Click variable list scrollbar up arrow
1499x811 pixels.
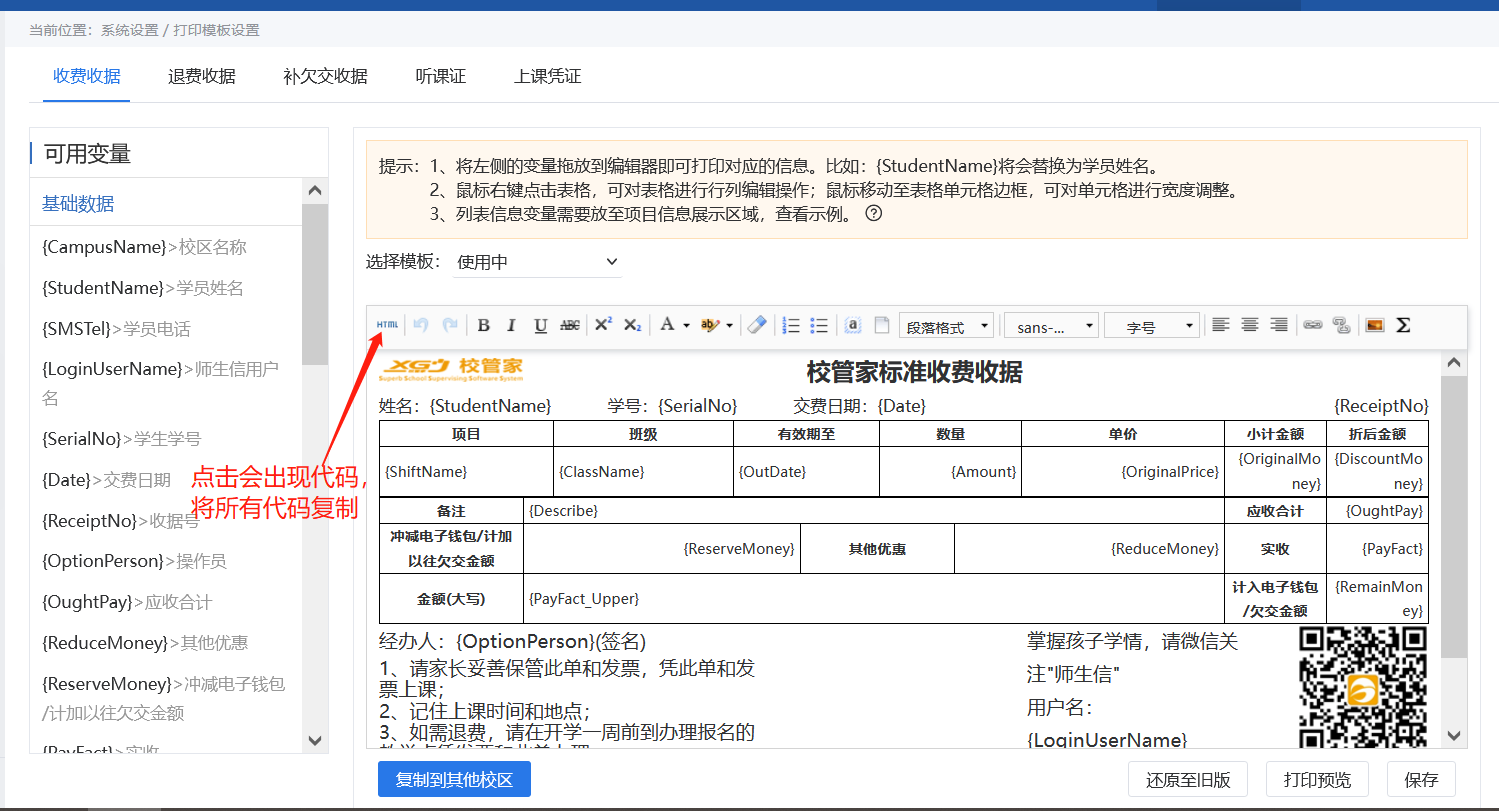(315, 190)
